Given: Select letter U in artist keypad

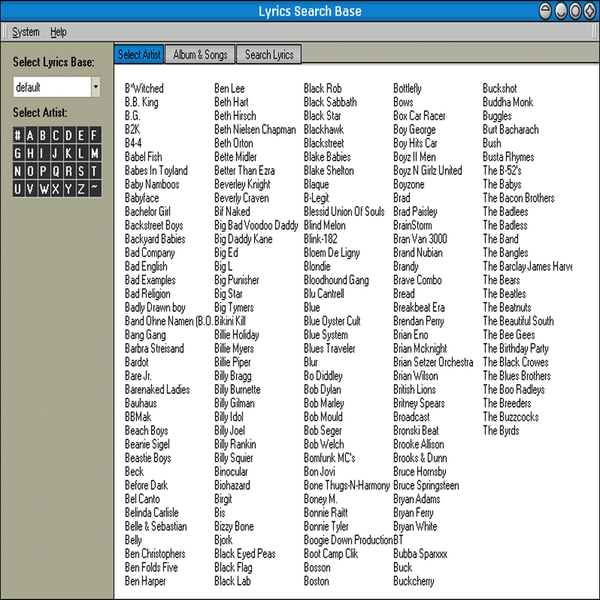Looking at the screenshot, I should pyautogui.click(x=18, y=189).
